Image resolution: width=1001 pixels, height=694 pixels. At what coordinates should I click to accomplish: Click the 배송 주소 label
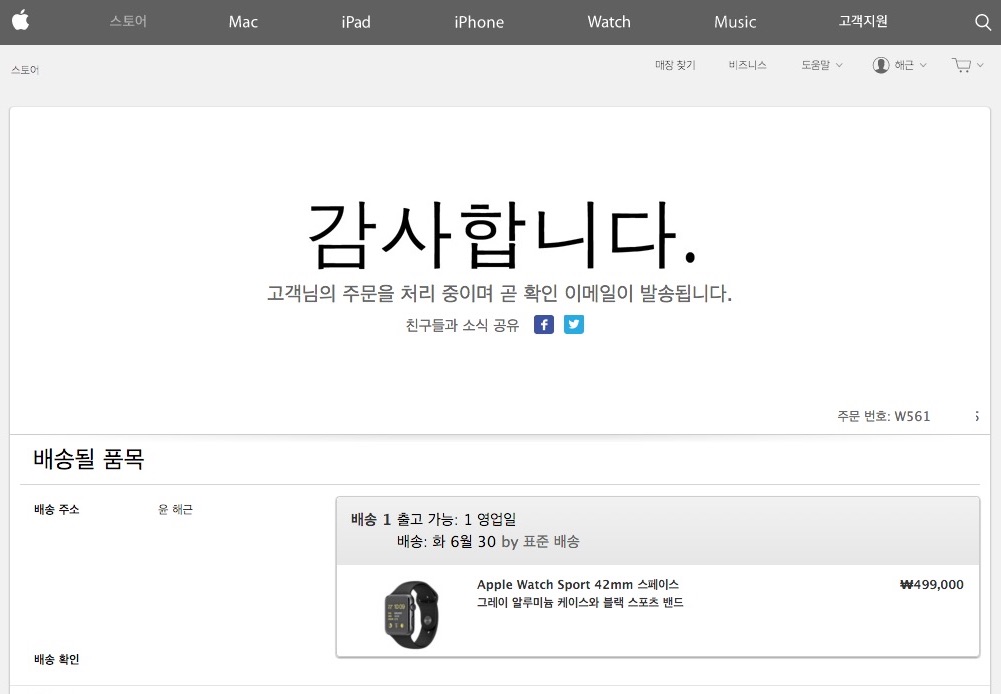tap(57, 509)
